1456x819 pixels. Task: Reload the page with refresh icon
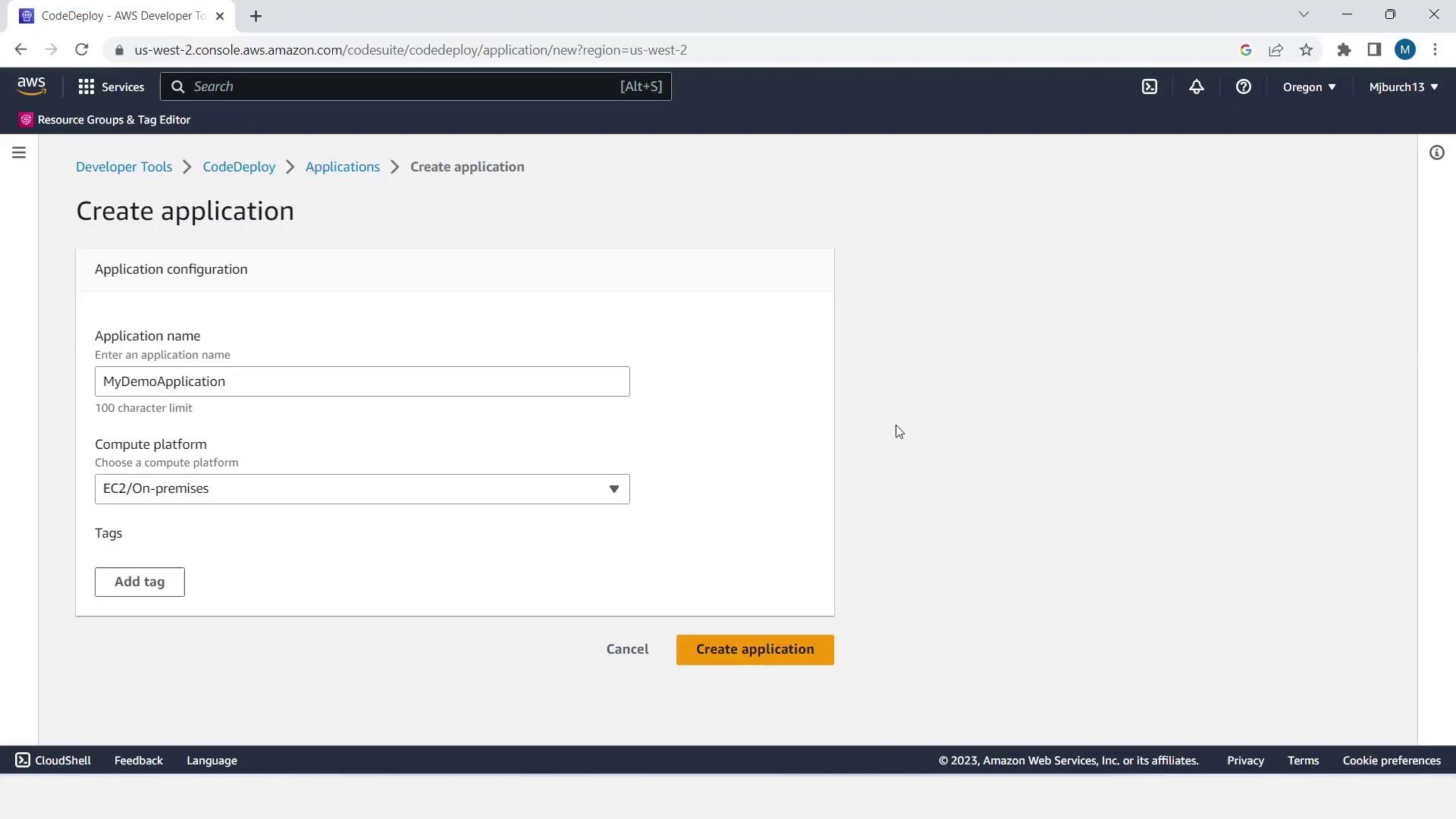82,50
